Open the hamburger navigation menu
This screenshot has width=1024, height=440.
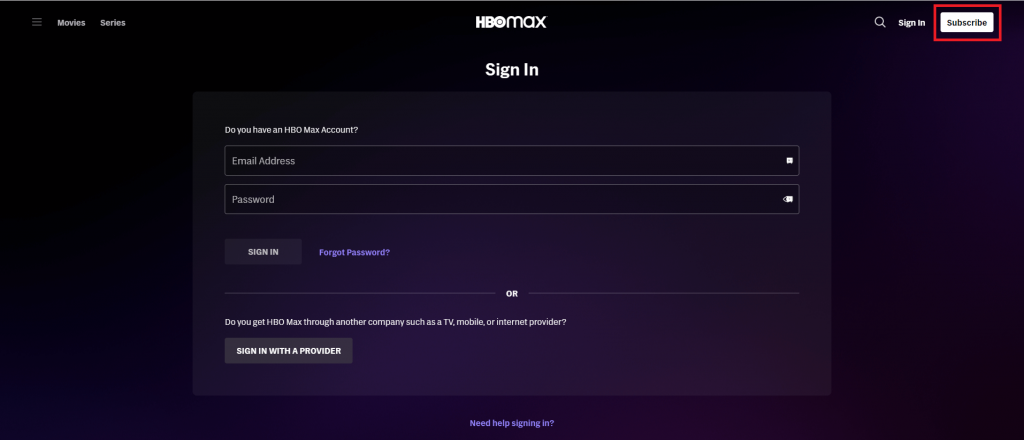point(37,22)
